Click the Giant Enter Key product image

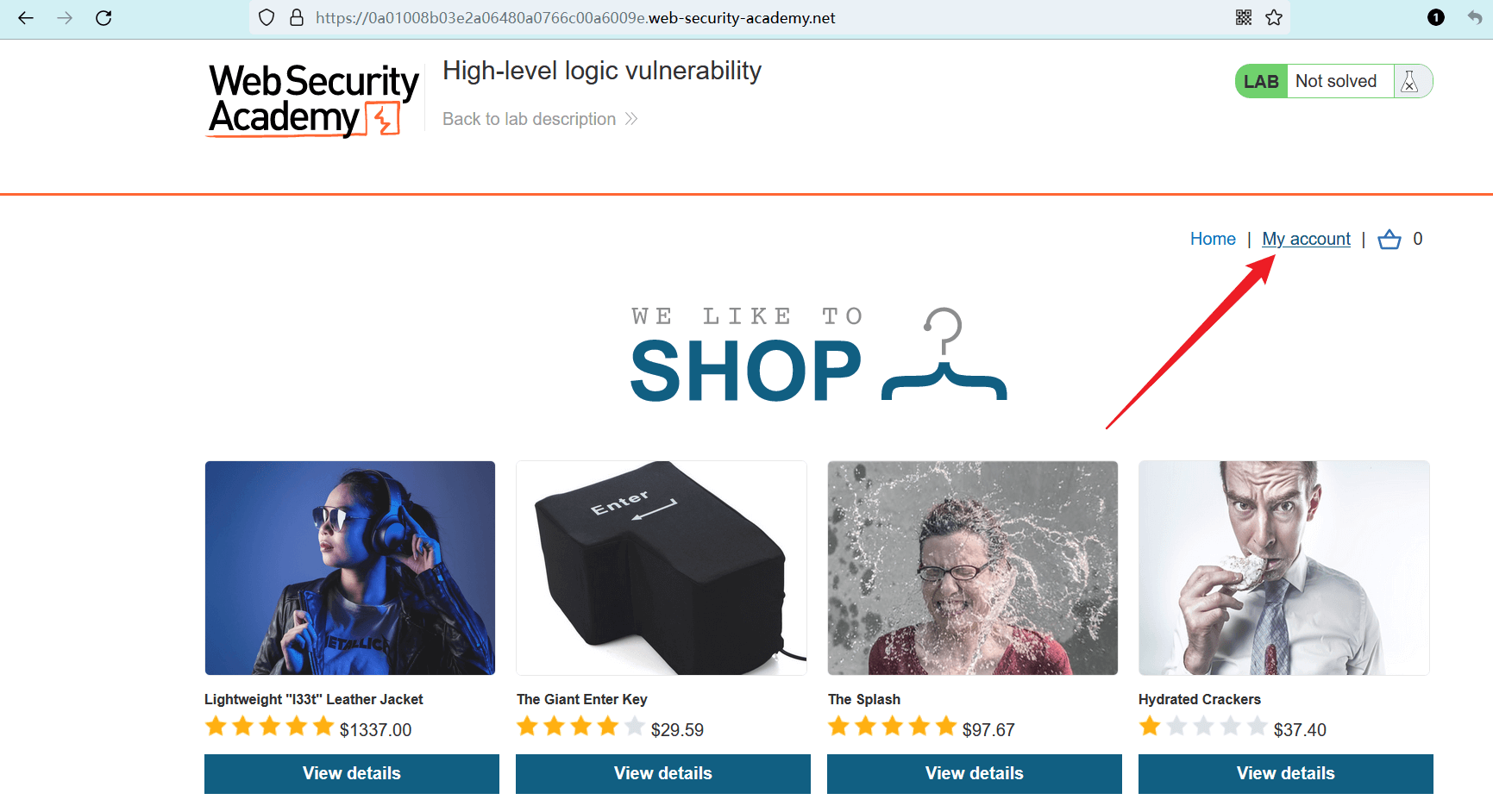pyautogui.click(x=662, y=568)
